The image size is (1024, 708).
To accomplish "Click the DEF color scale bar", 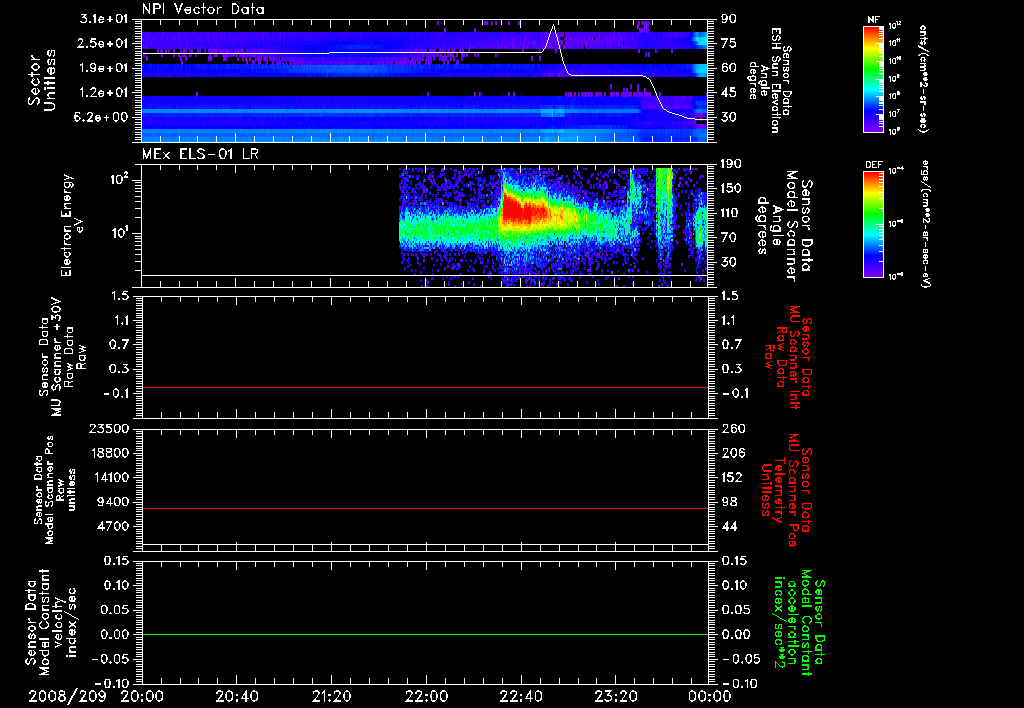I will pos(873,224).
